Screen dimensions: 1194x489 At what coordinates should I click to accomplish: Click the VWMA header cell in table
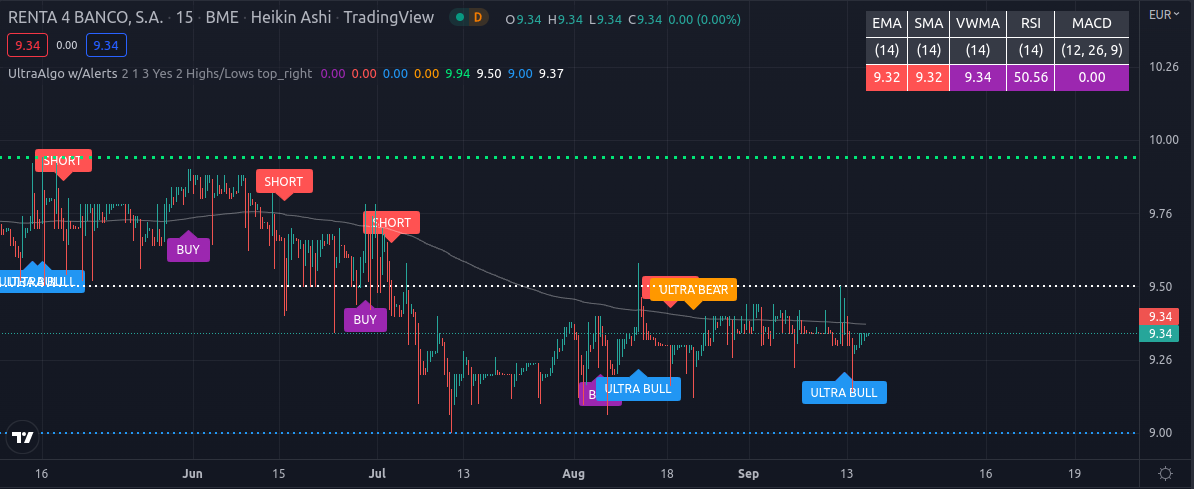pos(978,24)
